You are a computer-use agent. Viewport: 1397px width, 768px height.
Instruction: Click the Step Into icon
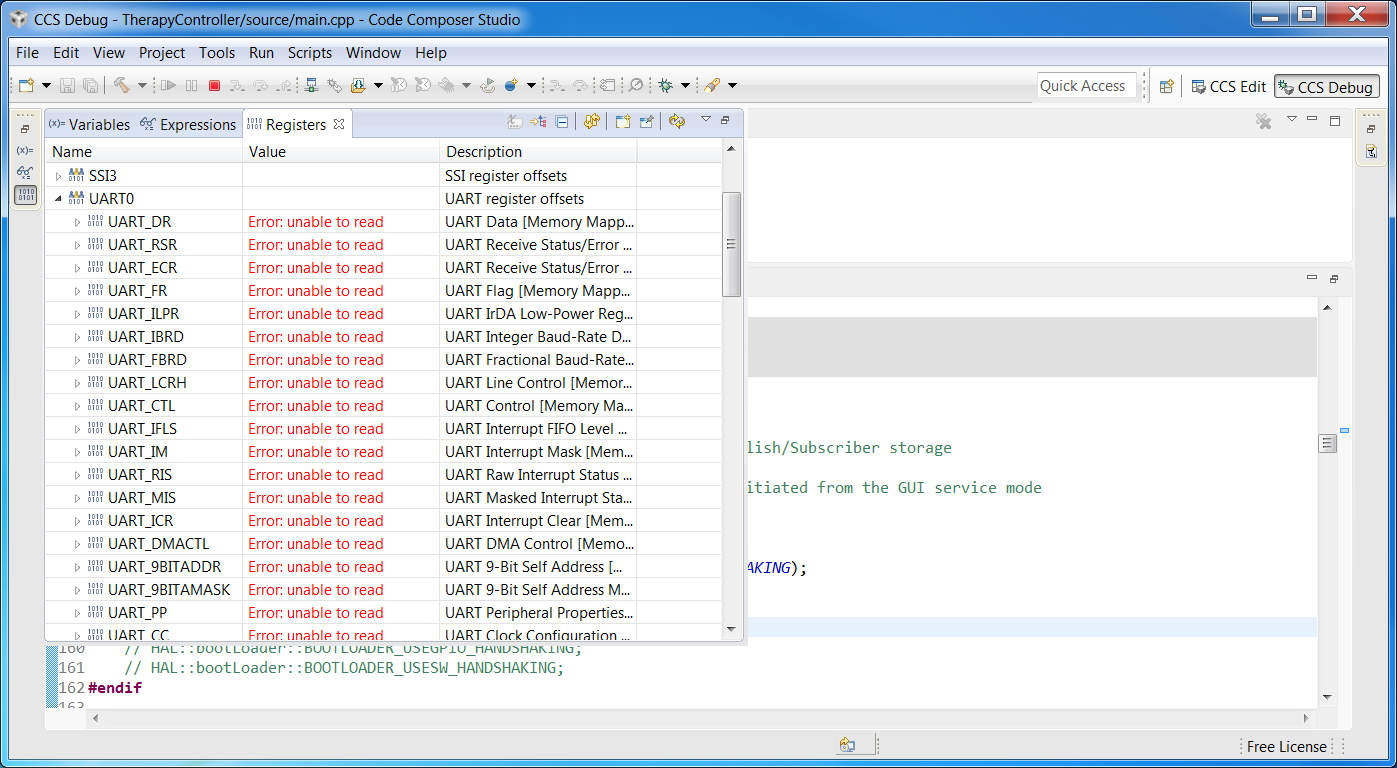(238, 86)
